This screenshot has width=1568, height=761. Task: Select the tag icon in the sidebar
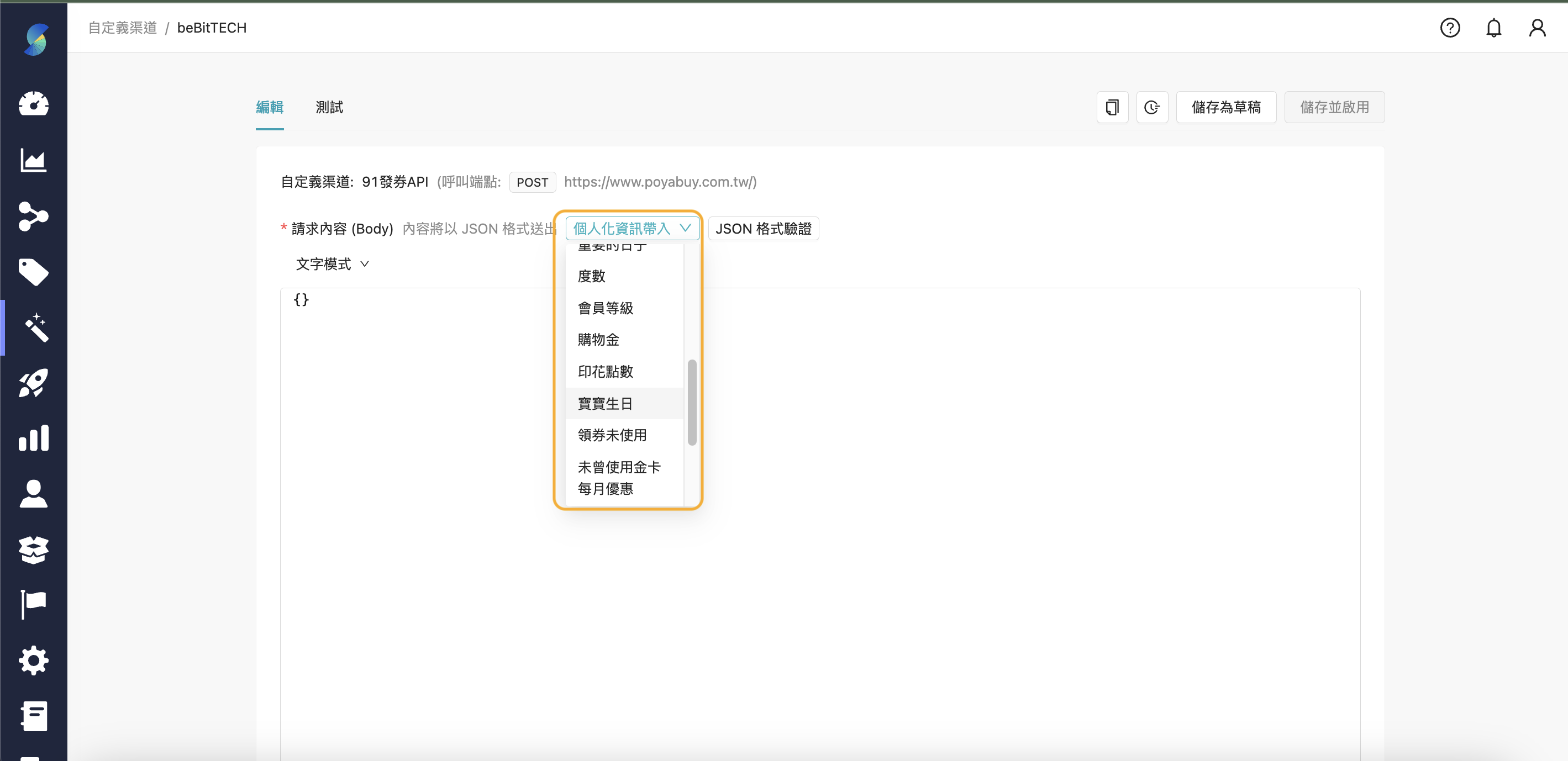pyautogui.click(x=34, y=272)
